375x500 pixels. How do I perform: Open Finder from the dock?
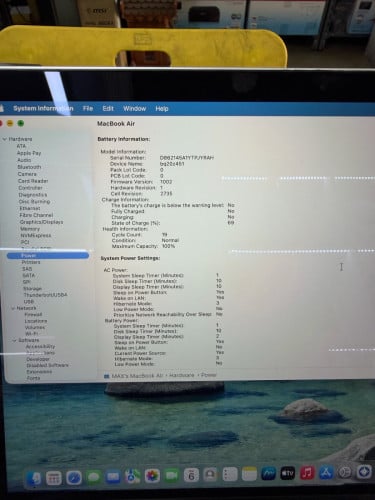coord(34,478)
